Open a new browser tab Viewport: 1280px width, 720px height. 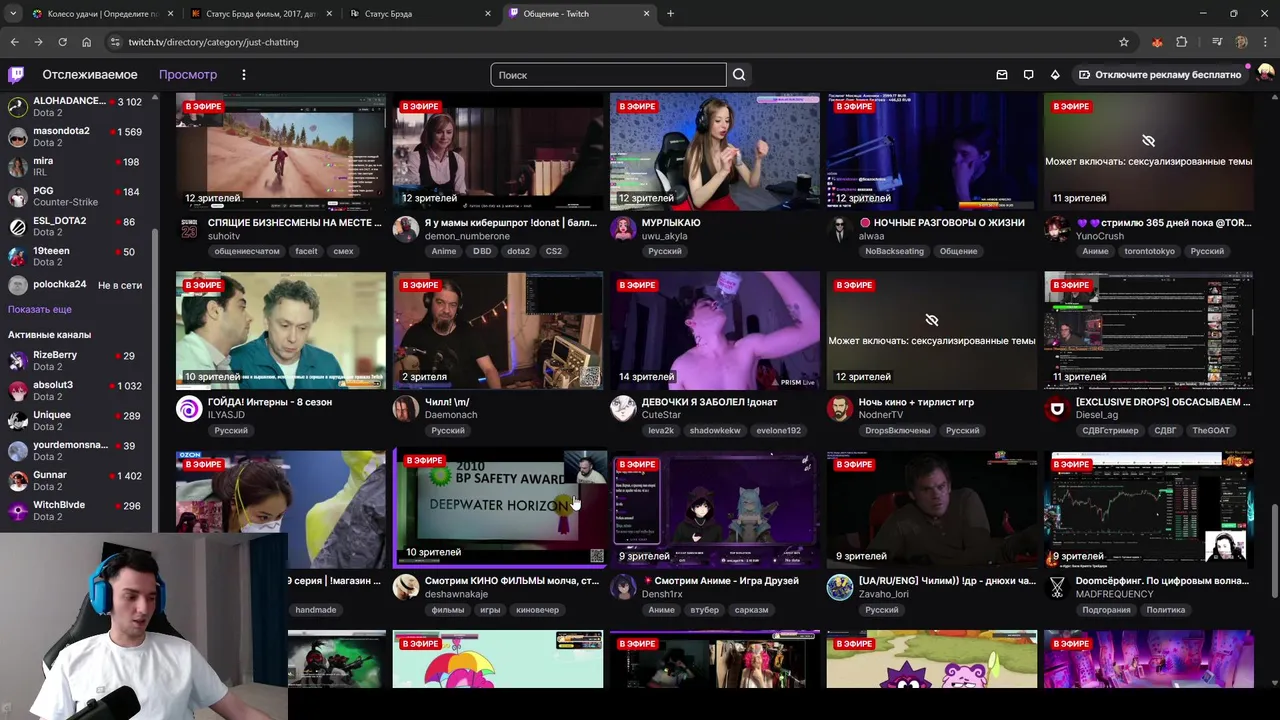tap(670, 14)
